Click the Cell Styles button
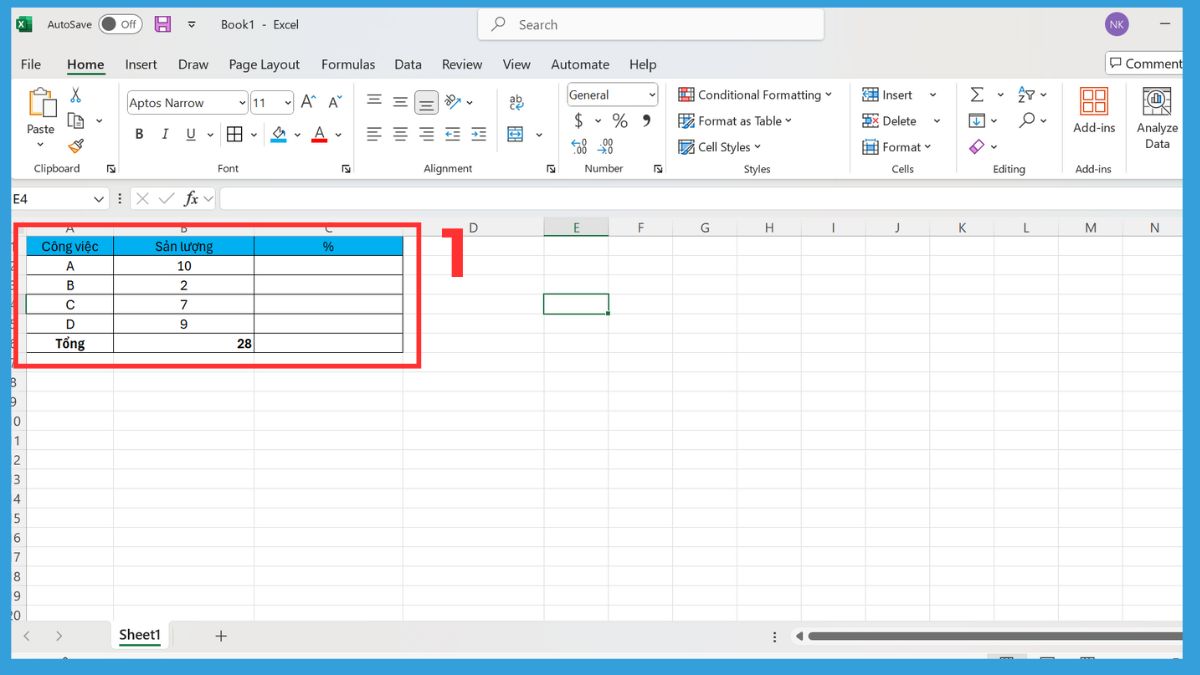This screenshot has width=1200, height=675. pyautogui.click(x=721, y=146)
